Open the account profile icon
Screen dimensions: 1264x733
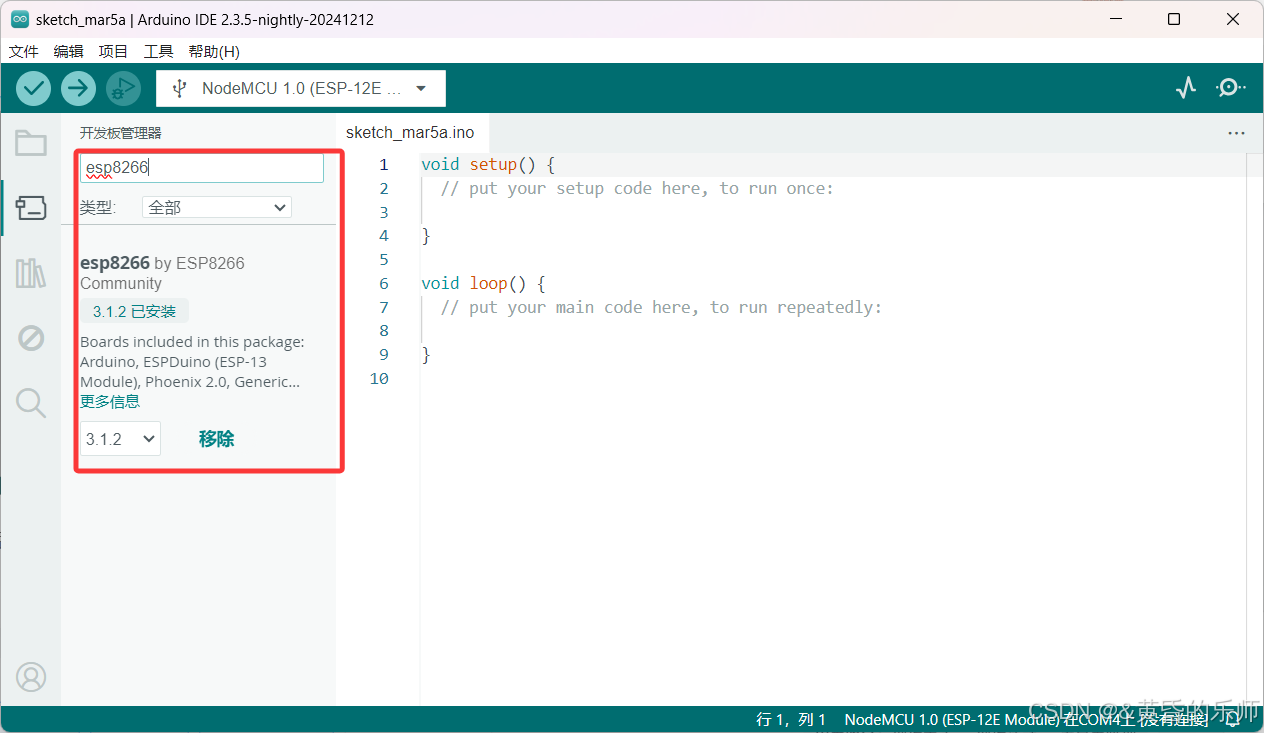tap(31, 677)
